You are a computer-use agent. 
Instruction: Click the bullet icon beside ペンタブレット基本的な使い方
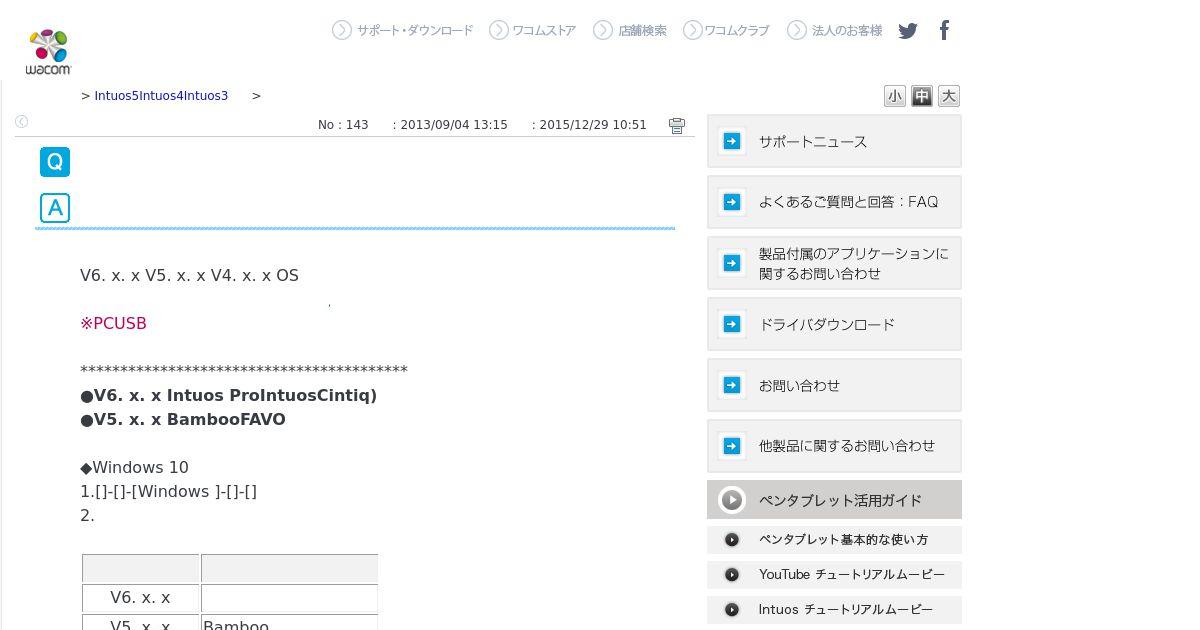click(x=732, y=540)
